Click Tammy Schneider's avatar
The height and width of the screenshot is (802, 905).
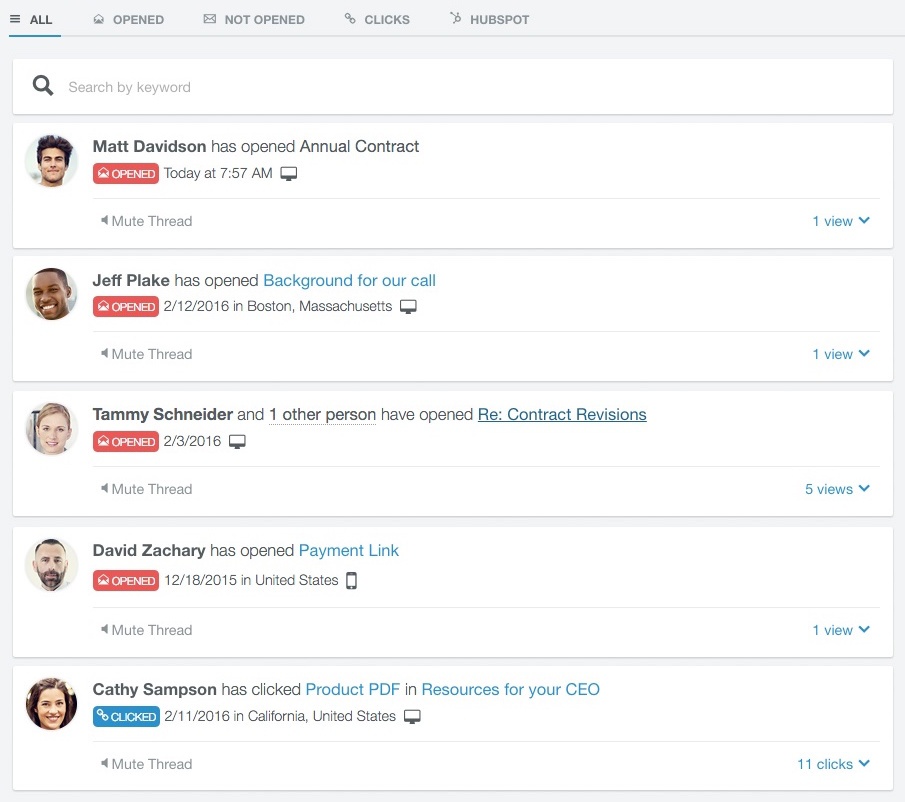[x=51, y=428]
